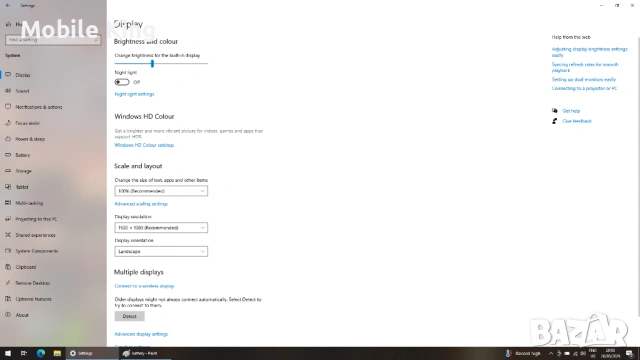Open Setting up dual monitors help link
Viewport: 640px width, 360px height.
pyautogui.click(x=584, y=80)
